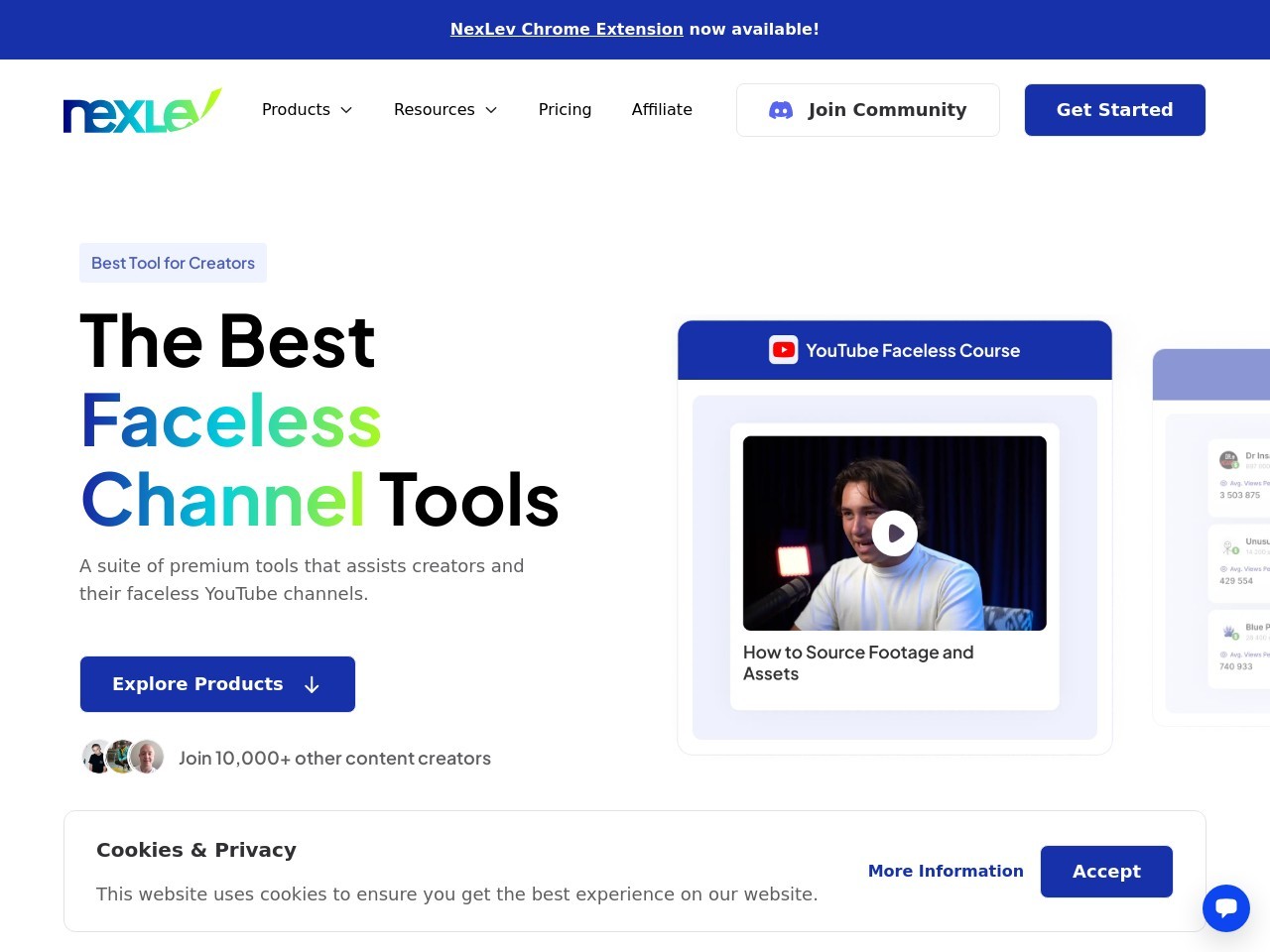Image resolution: width=1270 pixels, height=952 pixels.
Task: Play the course video
Action: [x=895, y=534]
